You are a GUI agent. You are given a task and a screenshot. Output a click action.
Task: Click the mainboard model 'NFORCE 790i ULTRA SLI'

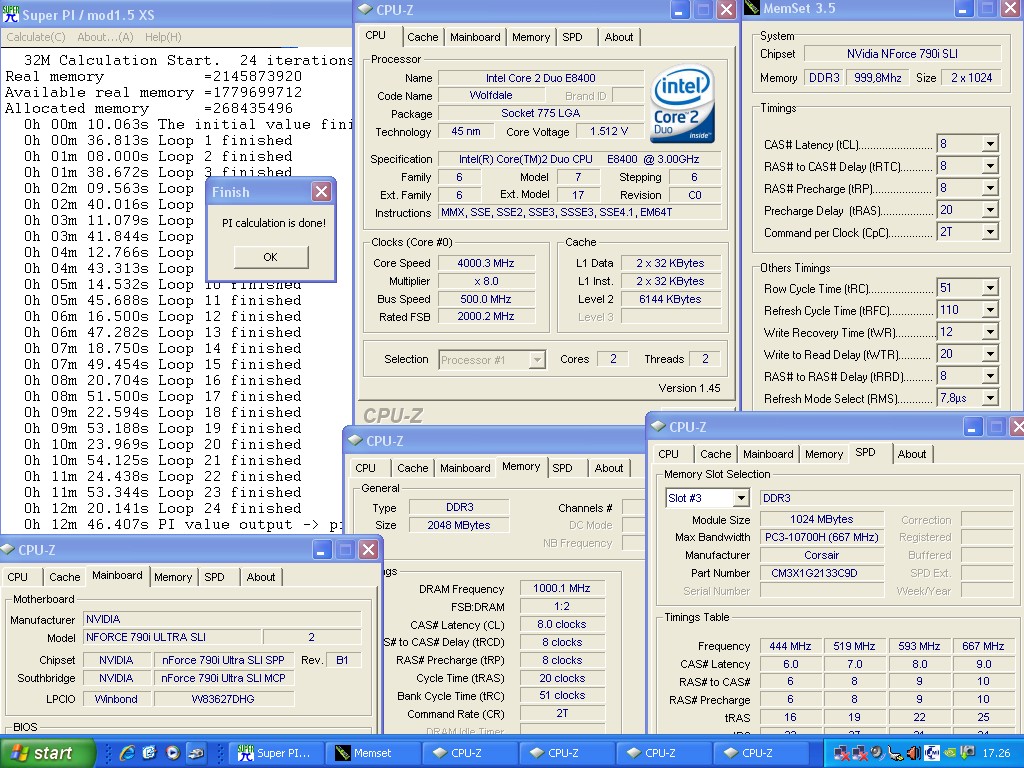tap(172, 637)
